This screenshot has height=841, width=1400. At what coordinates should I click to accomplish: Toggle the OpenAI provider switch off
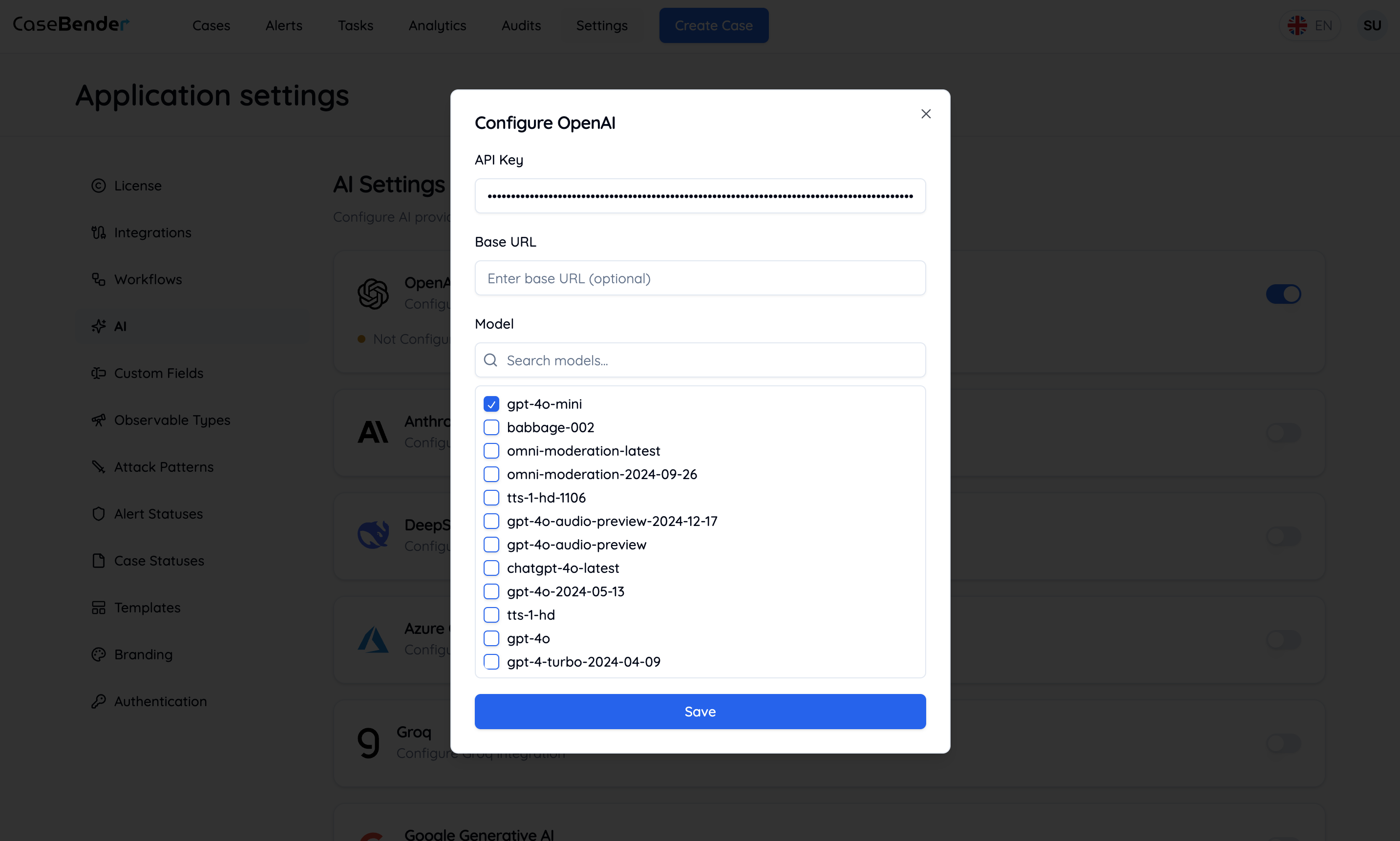point(1283,294)
